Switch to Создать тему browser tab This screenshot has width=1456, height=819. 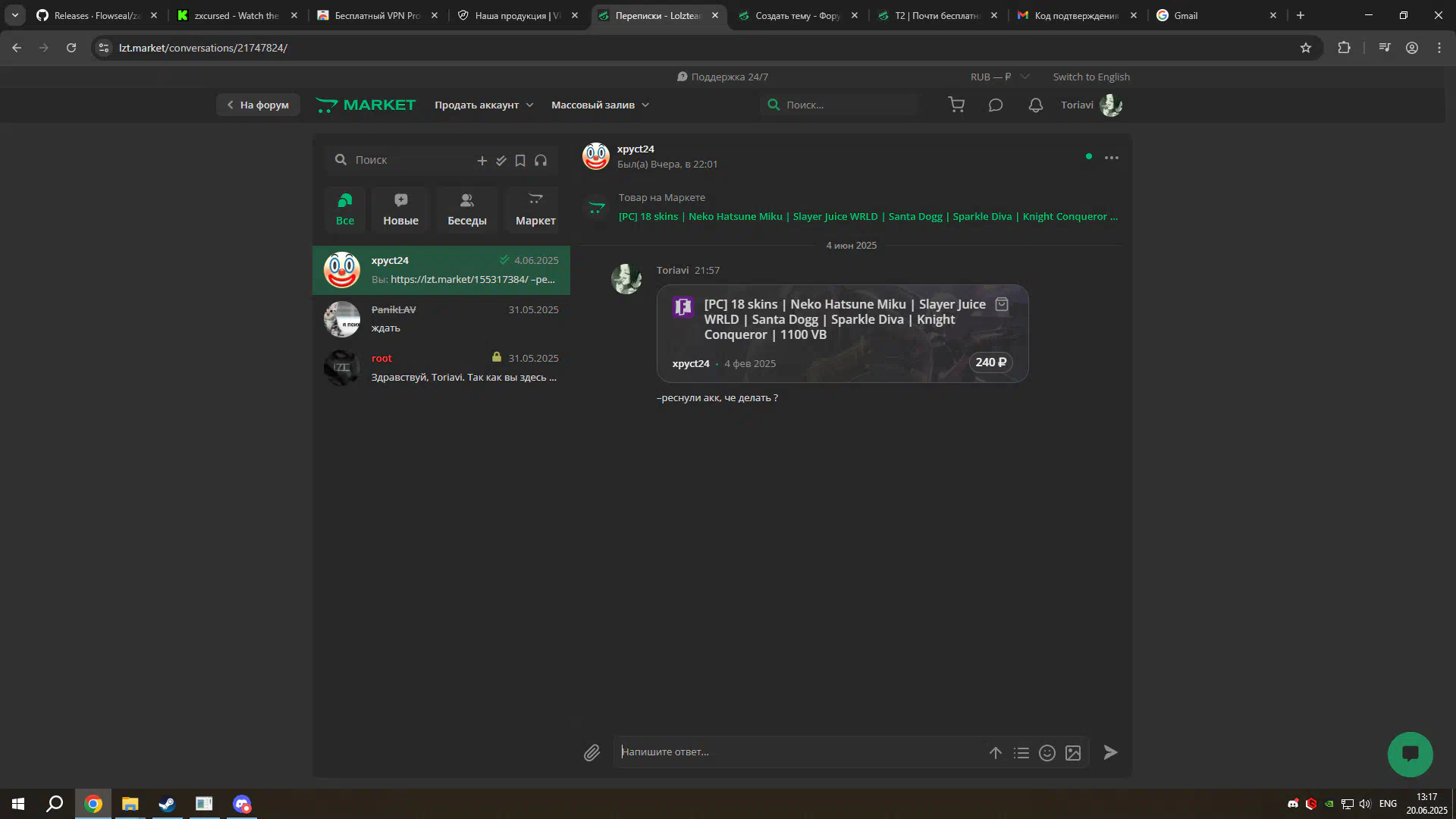pos(798,15)
